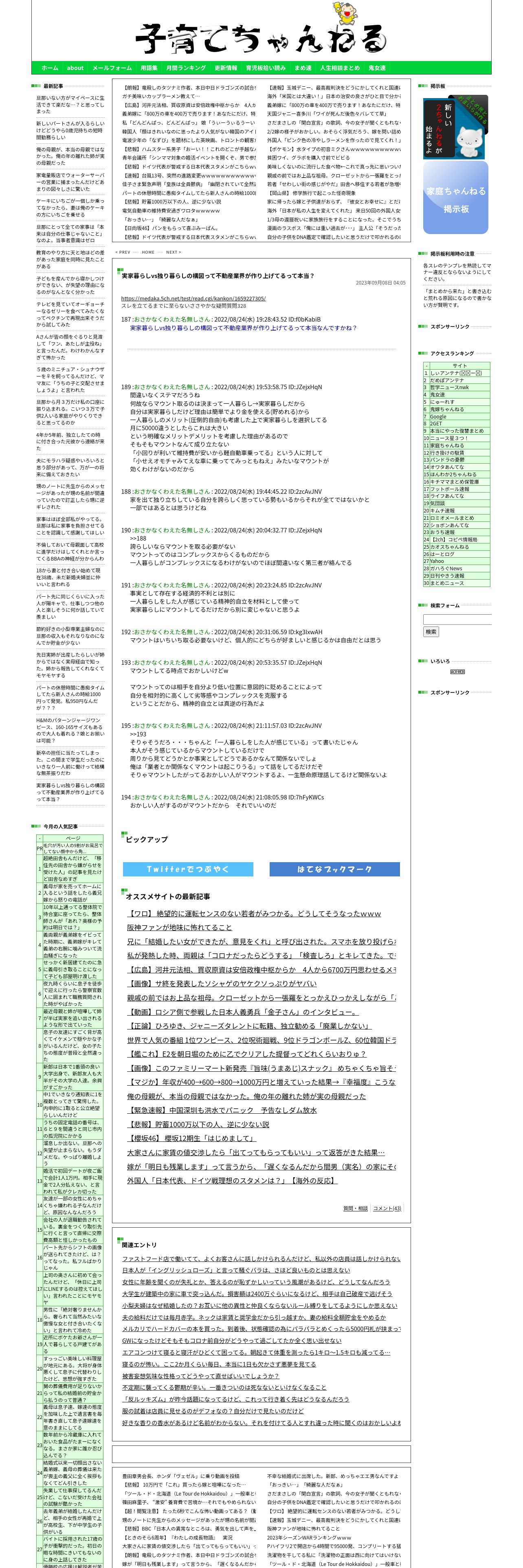Screen dimensions: 523x1568
Task: Open related entry 大学生が建築中の家に車で突っ込んだ
Action: pos(257,1294)
